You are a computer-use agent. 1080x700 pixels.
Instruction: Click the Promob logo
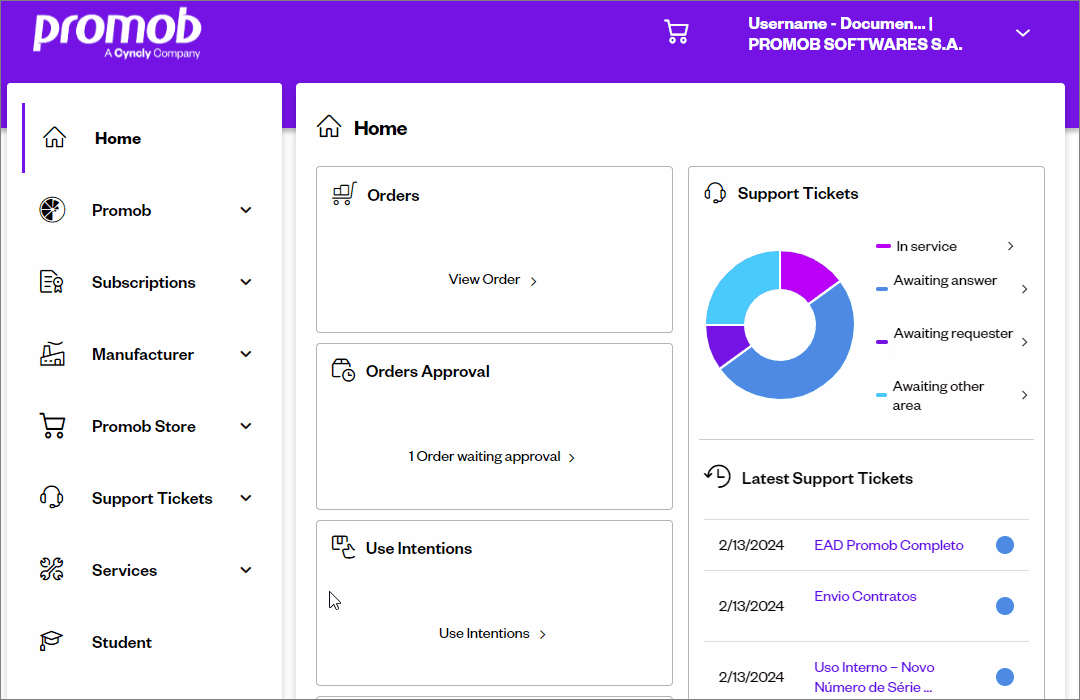click(117, 33)
